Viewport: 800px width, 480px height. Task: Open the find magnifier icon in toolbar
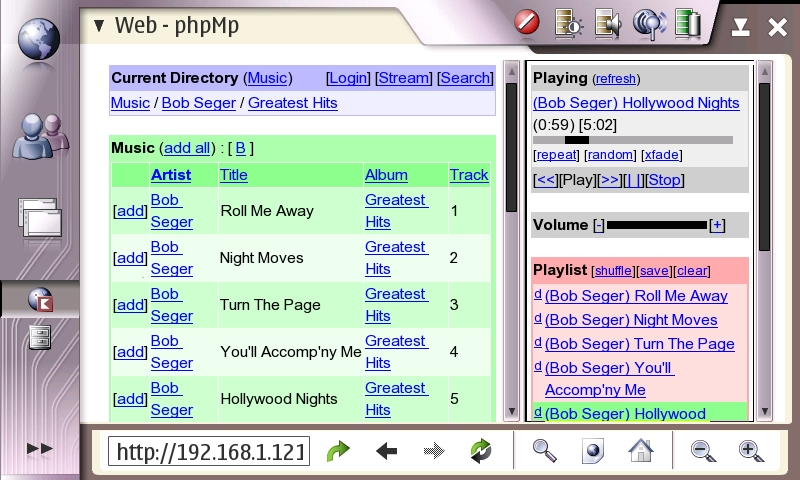(544, 451)
